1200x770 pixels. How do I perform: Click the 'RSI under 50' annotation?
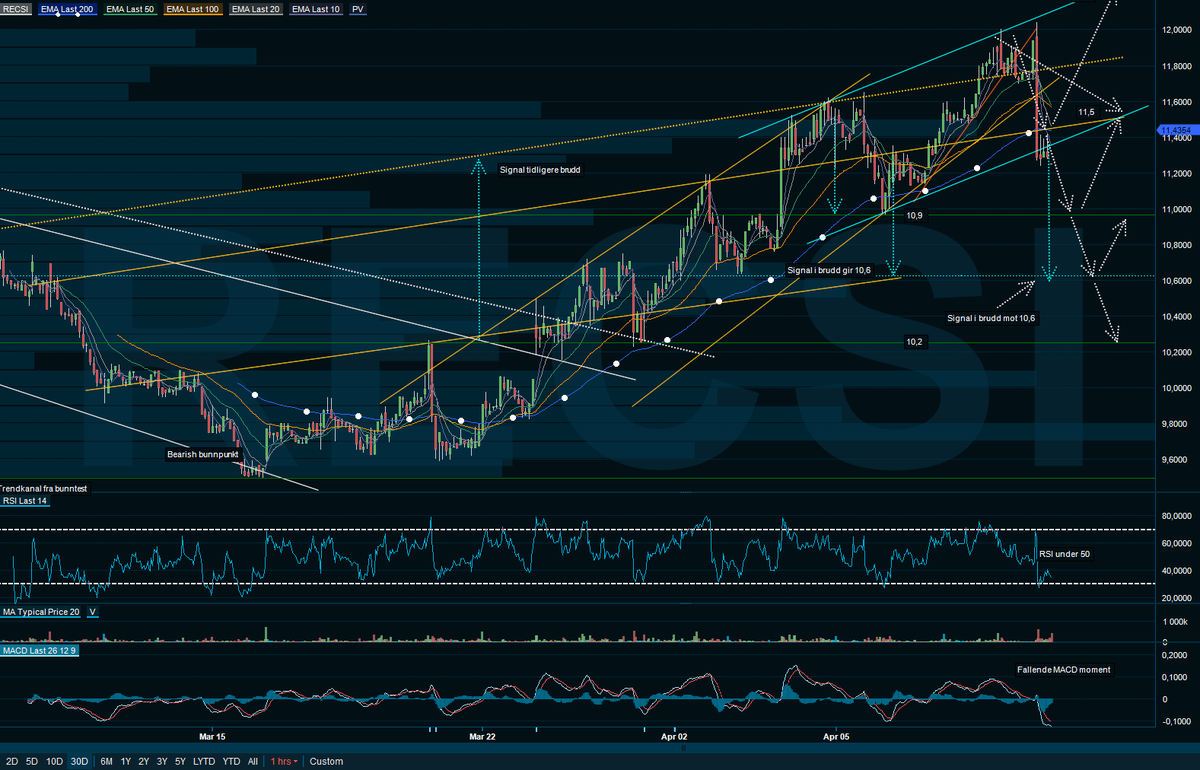(x=1062, y=553)
